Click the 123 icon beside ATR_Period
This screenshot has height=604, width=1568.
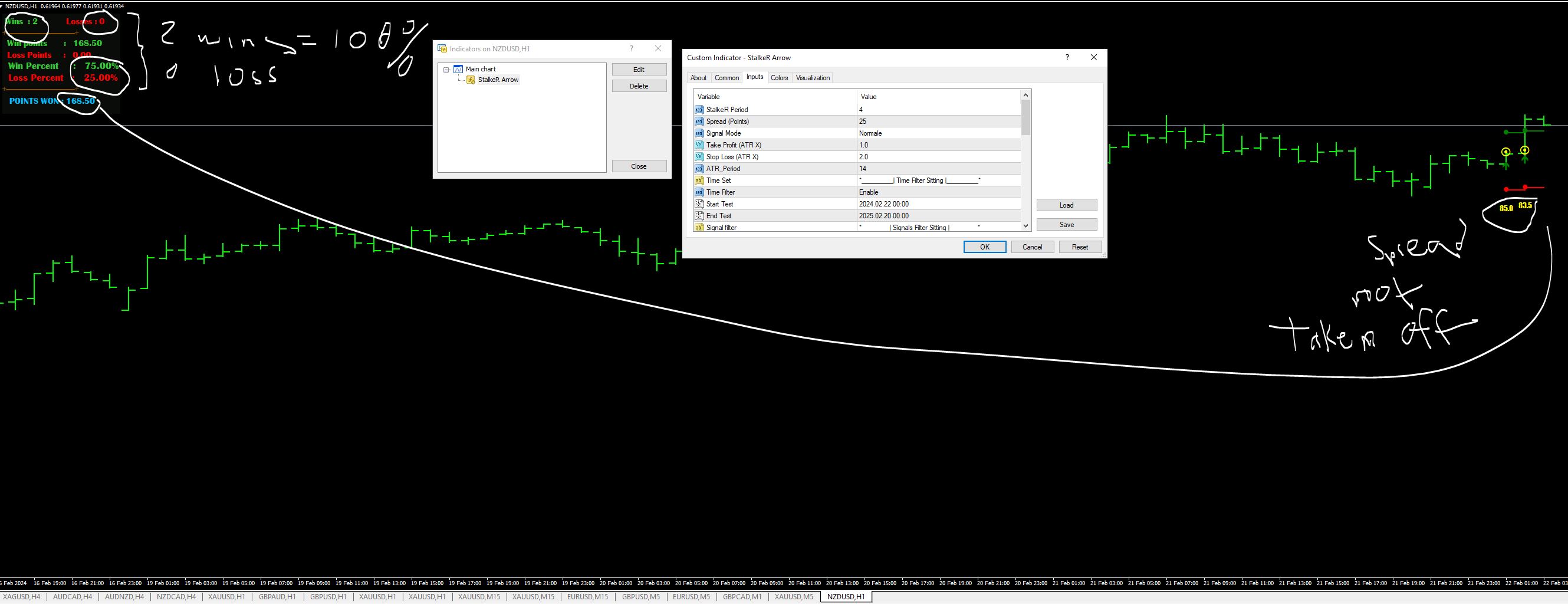click(x=698, y=168)
